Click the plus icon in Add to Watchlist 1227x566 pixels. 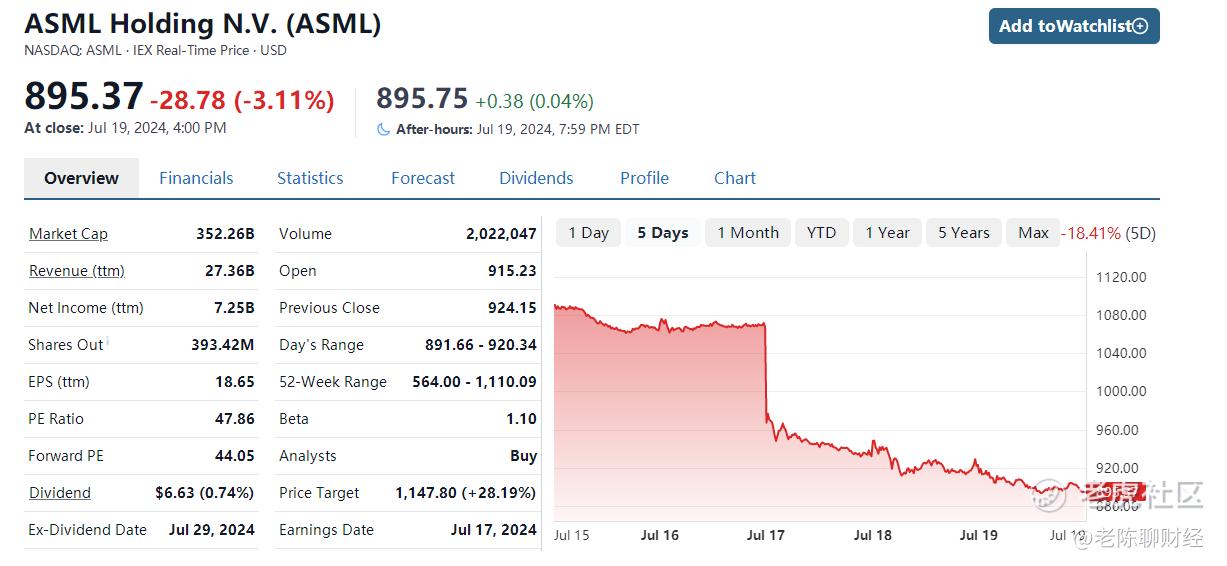1140,26
